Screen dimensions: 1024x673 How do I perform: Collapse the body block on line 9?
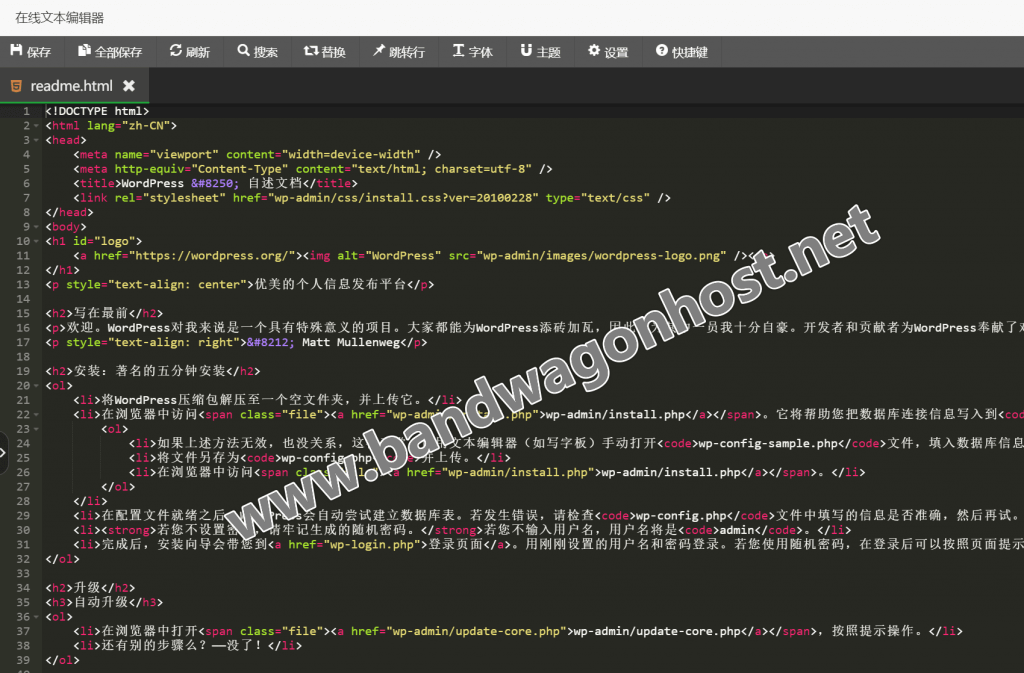pos(37,227)
